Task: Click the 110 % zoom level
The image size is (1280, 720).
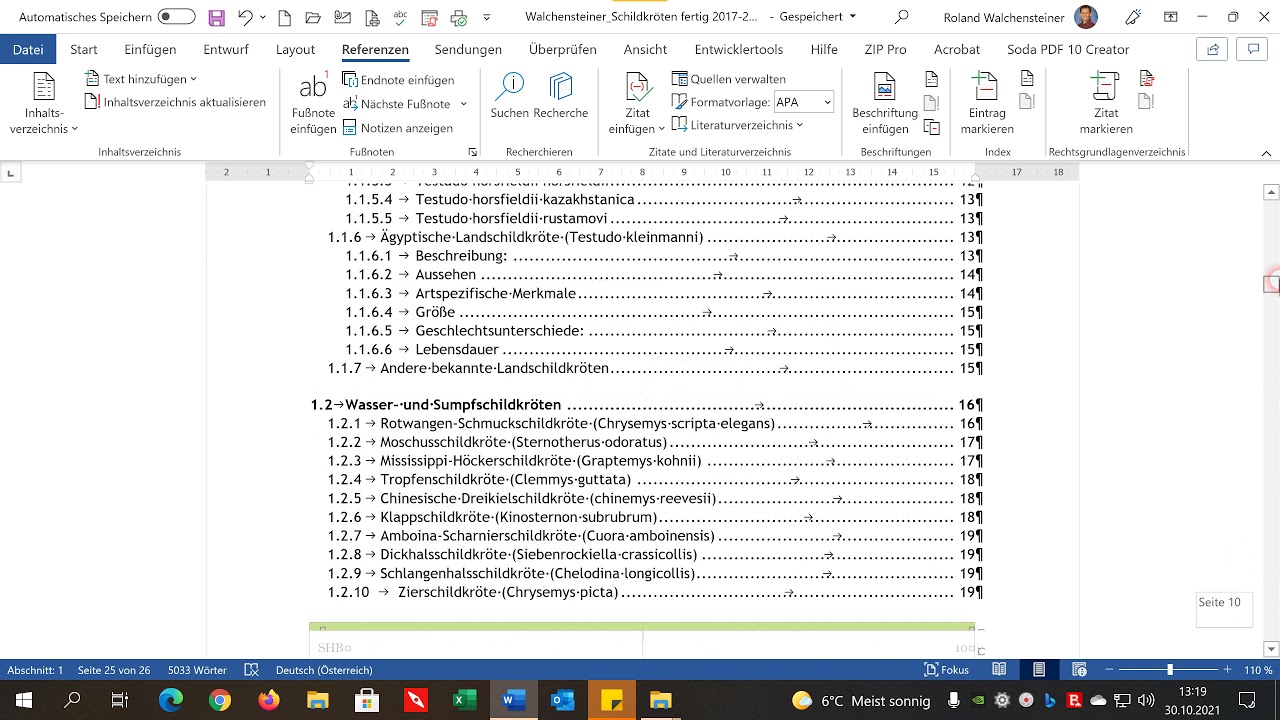Action: pos(1258,670)
